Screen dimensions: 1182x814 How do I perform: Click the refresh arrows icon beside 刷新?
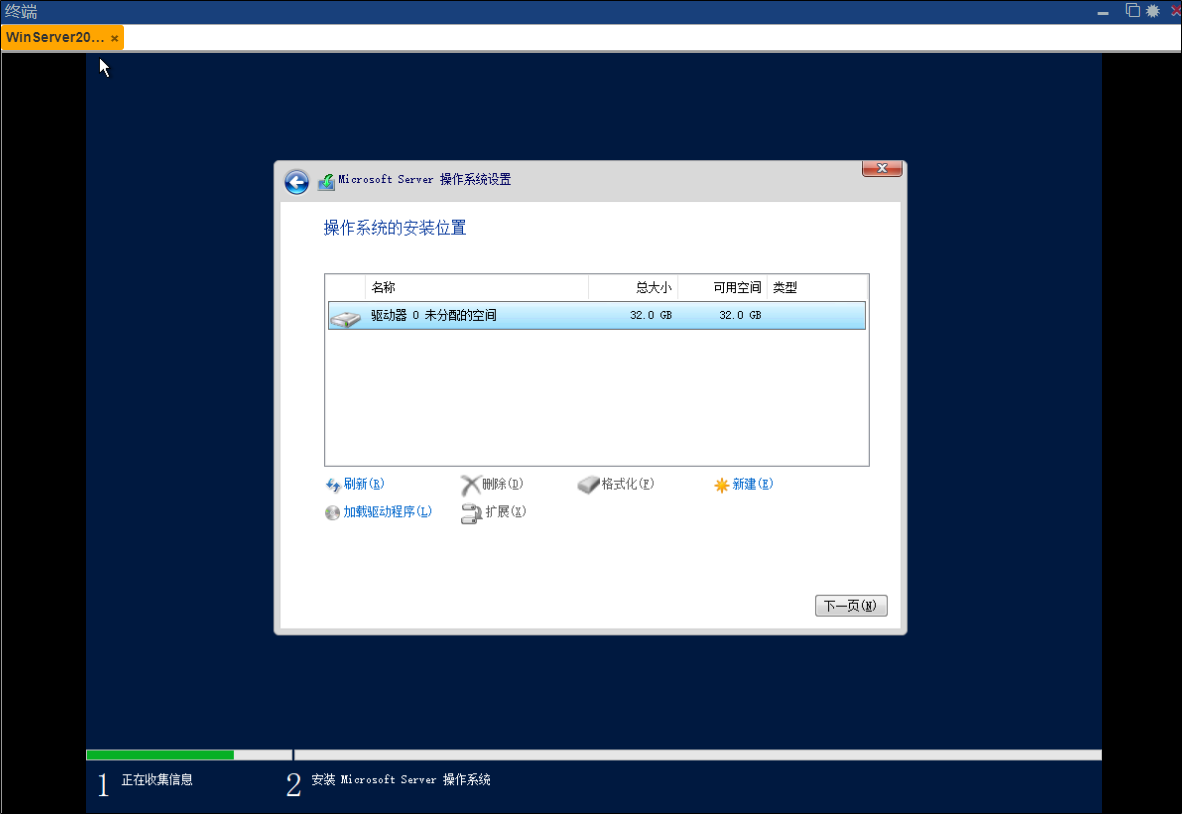(x=332, y=485)
